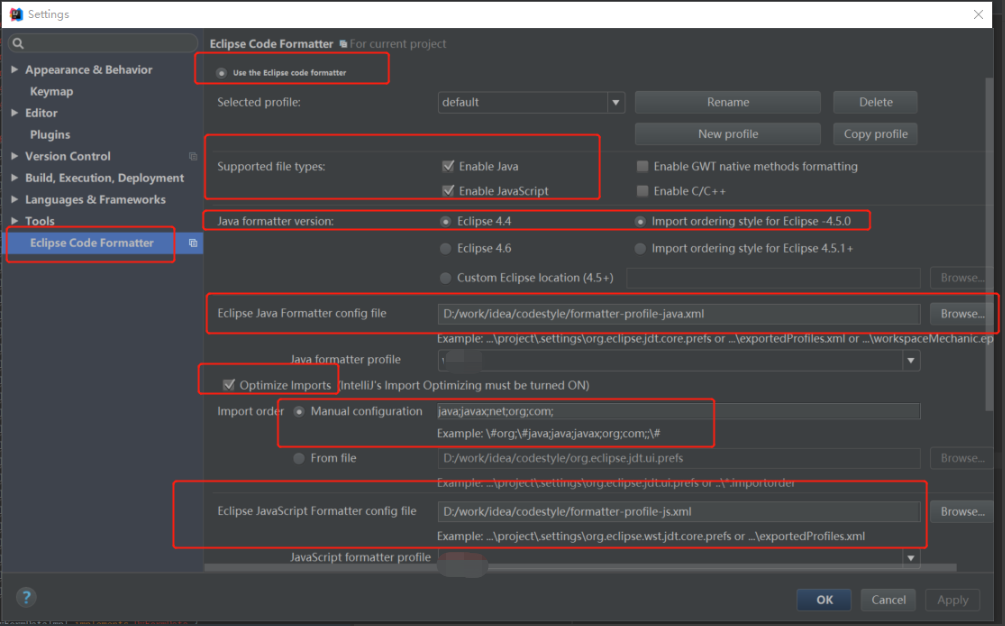Click the vertical scrollbar on the right

point(989,243)
